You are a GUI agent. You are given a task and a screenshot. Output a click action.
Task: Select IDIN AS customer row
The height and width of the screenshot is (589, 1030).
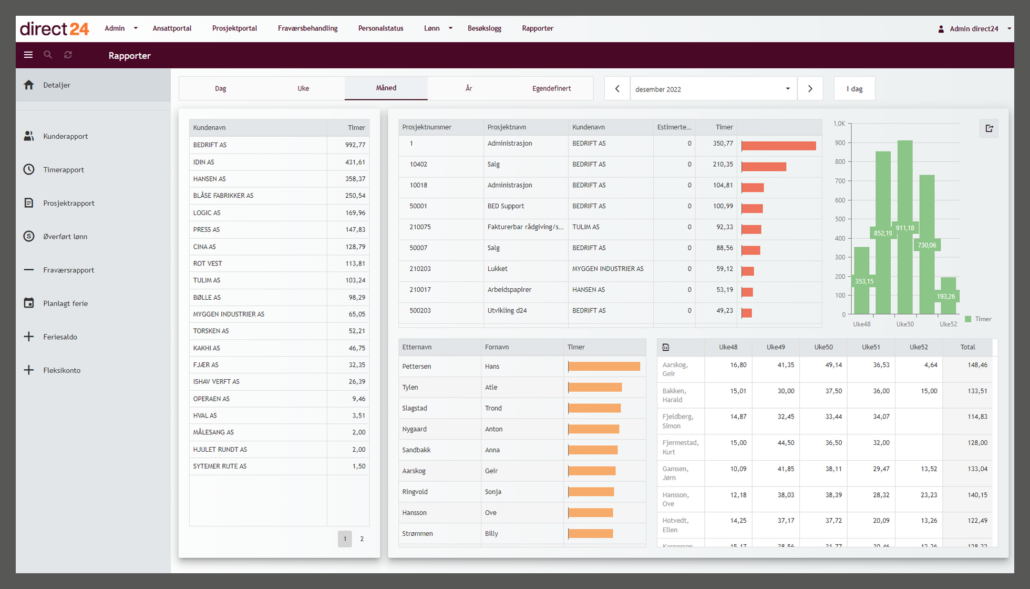[279, 162]
